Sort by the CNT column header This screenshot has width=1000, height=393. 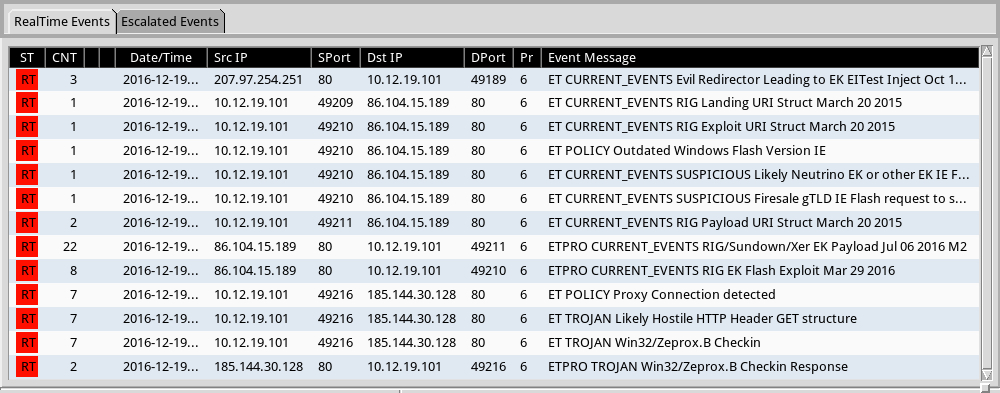64,57
